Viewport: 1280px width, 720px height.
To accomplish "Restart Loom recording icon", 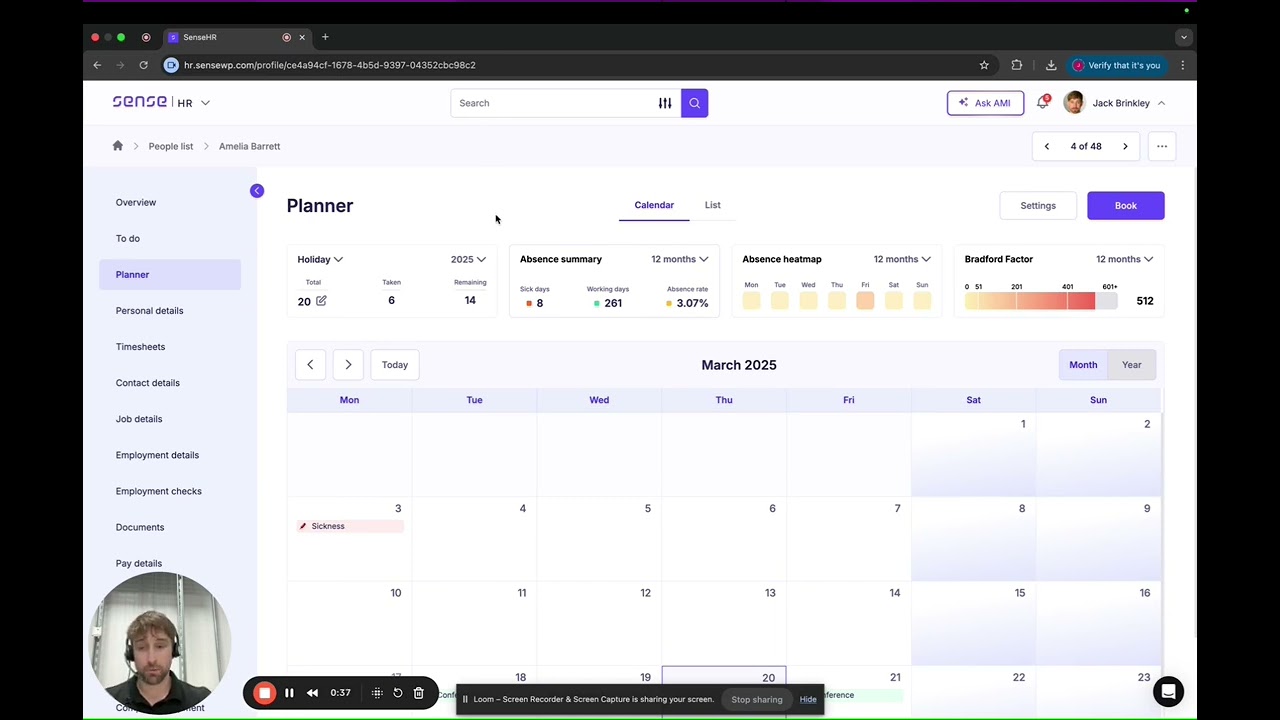I will pyautogui.click(x=398, y=693).
